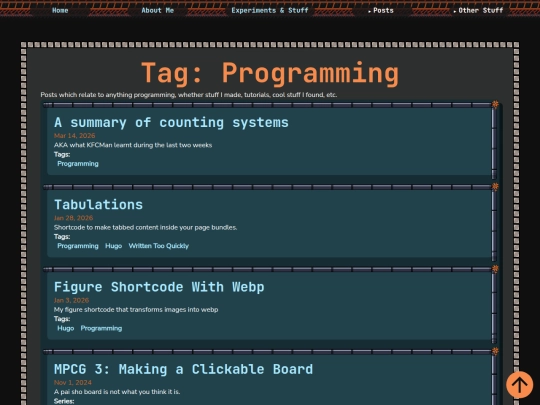Select Programming tag under Tabulations post

coord(78,246)
